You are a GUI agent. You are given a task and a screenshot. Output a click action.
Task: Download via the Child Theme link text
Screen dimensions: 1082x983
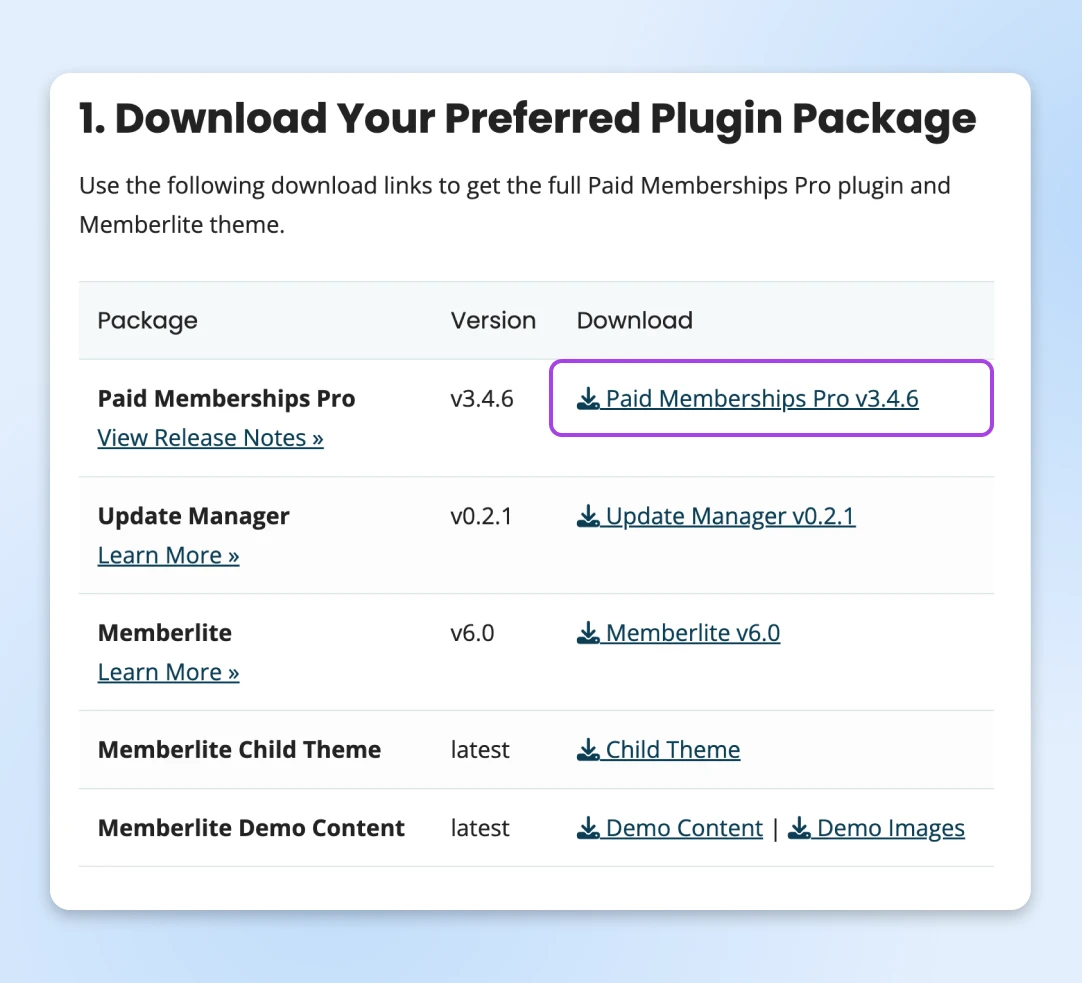pos(673,750)
